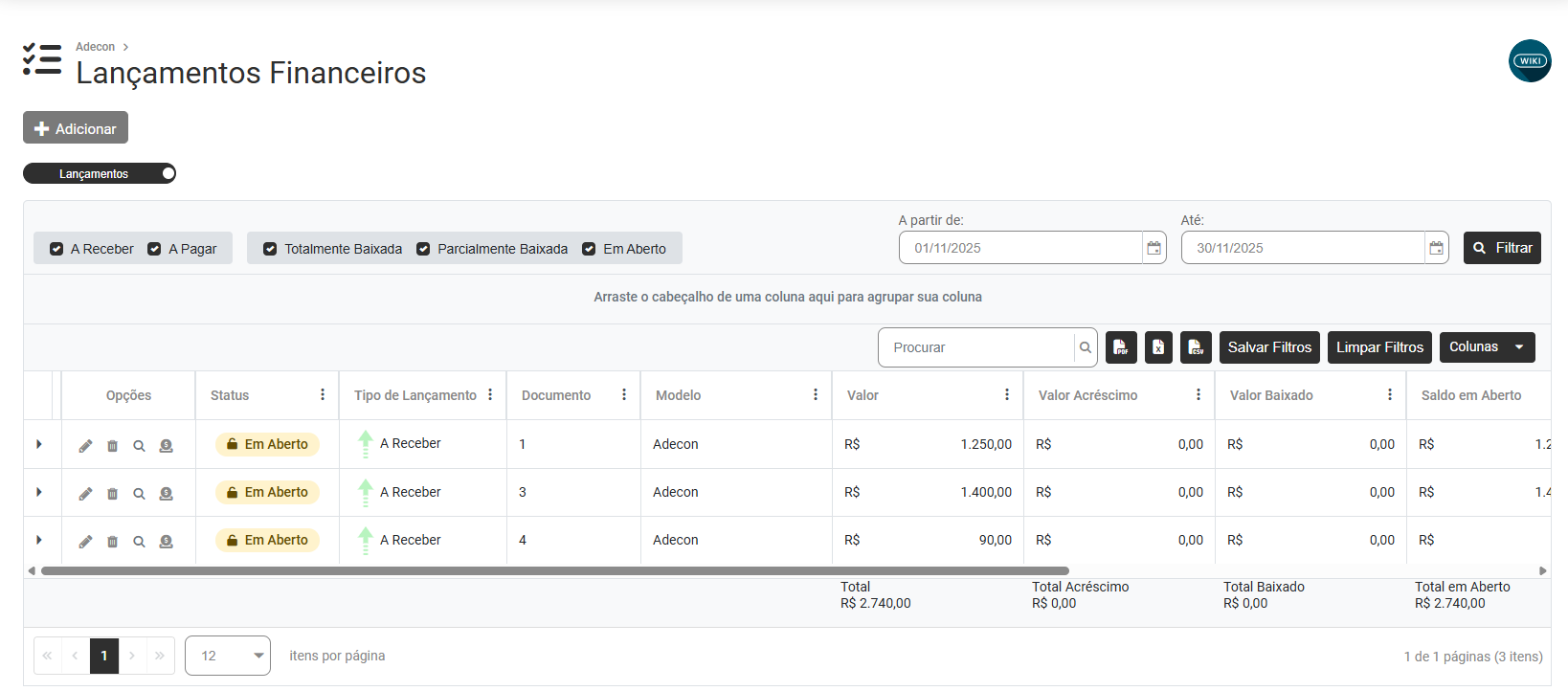
Task: Edit document 1 with the pencil icon
Action: click(85, 446)
